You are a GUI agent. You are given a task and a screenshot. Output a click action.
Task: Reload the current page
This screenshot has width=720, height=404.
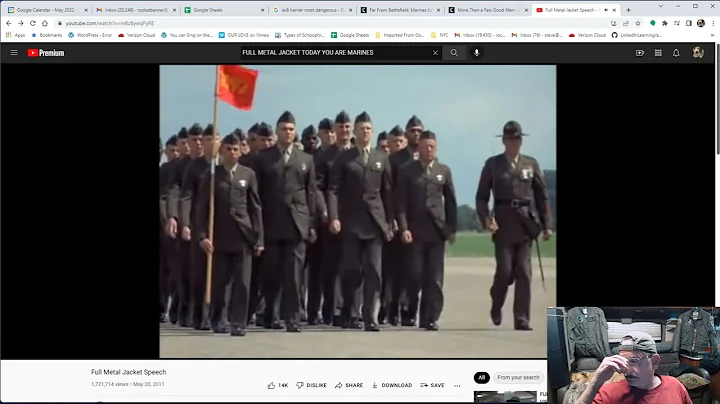click(33, 23)
